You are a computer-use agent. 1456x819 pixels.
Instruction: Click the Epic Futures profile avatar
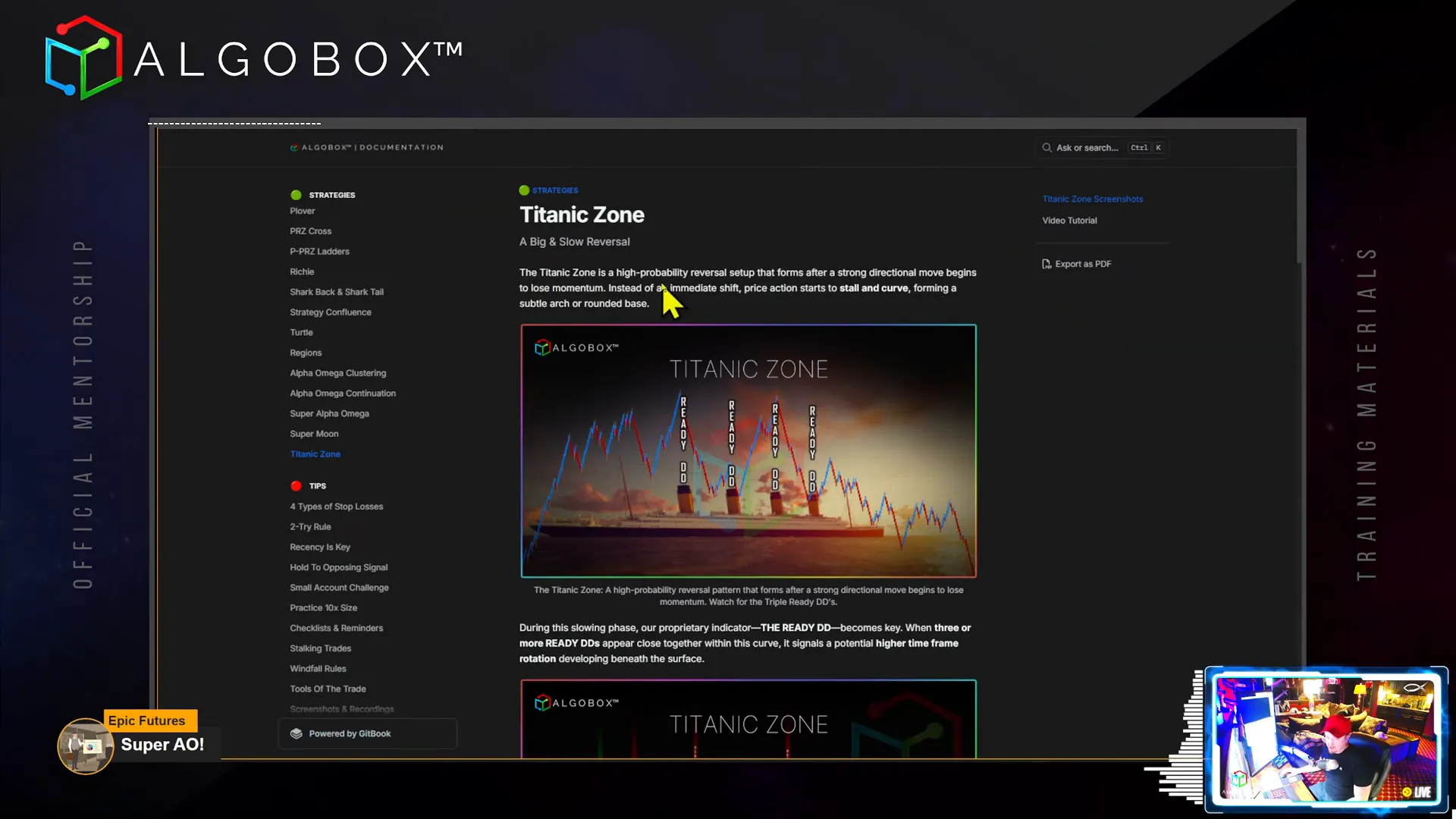coord(85,746)
